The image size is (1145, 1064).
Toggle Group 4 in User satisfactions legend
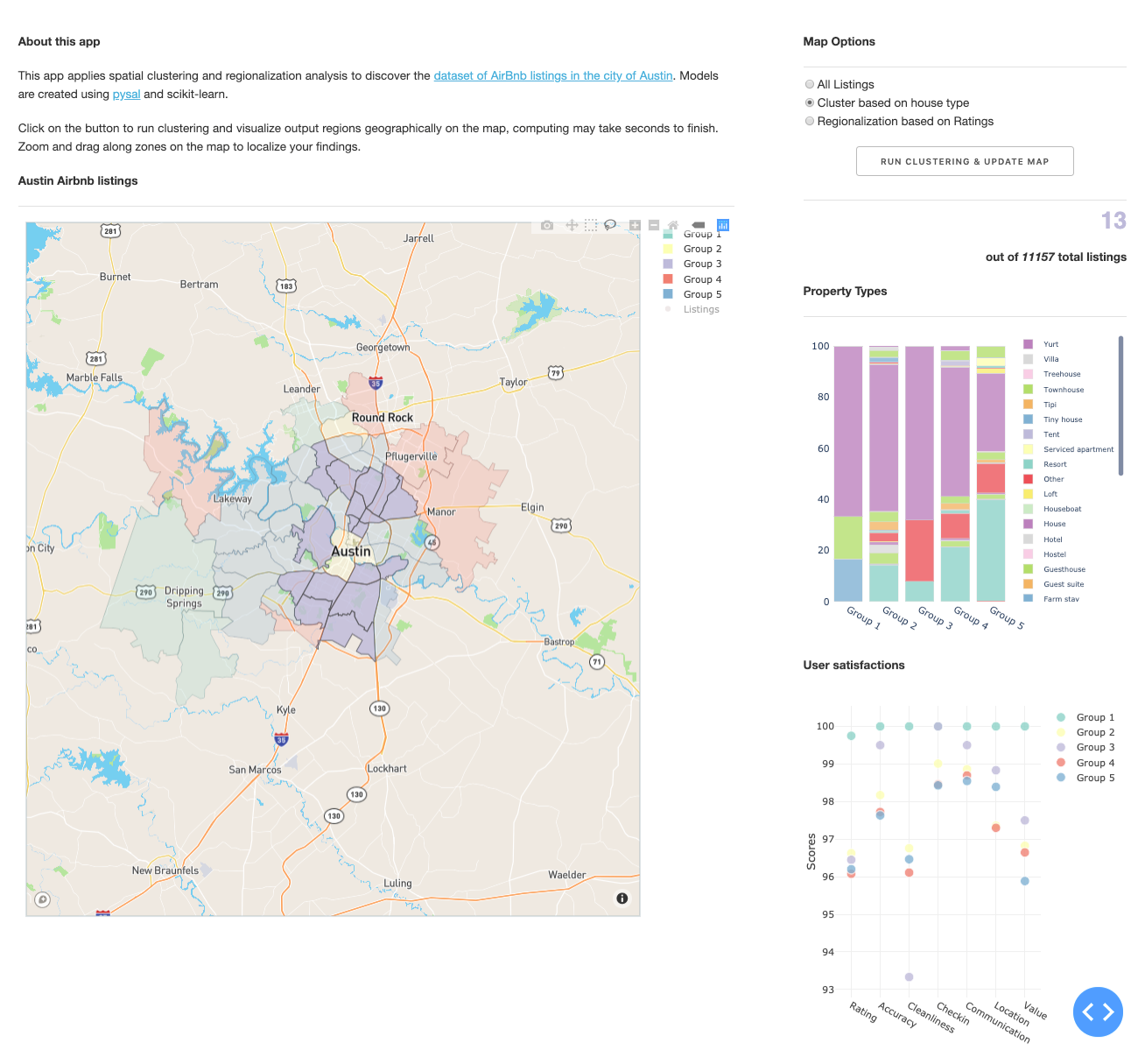point(1085,763)
